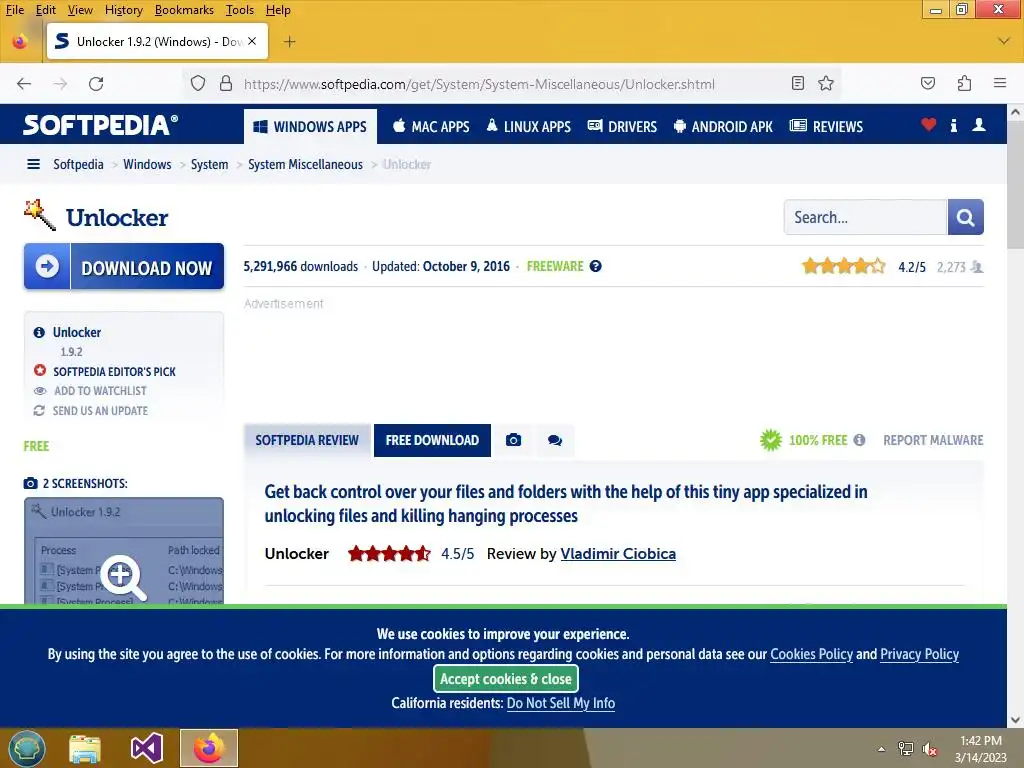Open the View menu
1024x768 pixels.
tap(80, 10)
